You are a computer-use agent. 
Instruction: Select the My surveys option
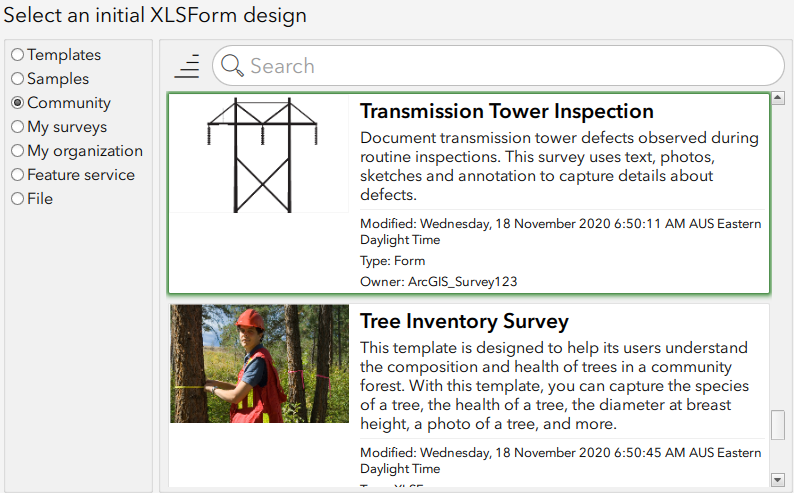[17, 127]
